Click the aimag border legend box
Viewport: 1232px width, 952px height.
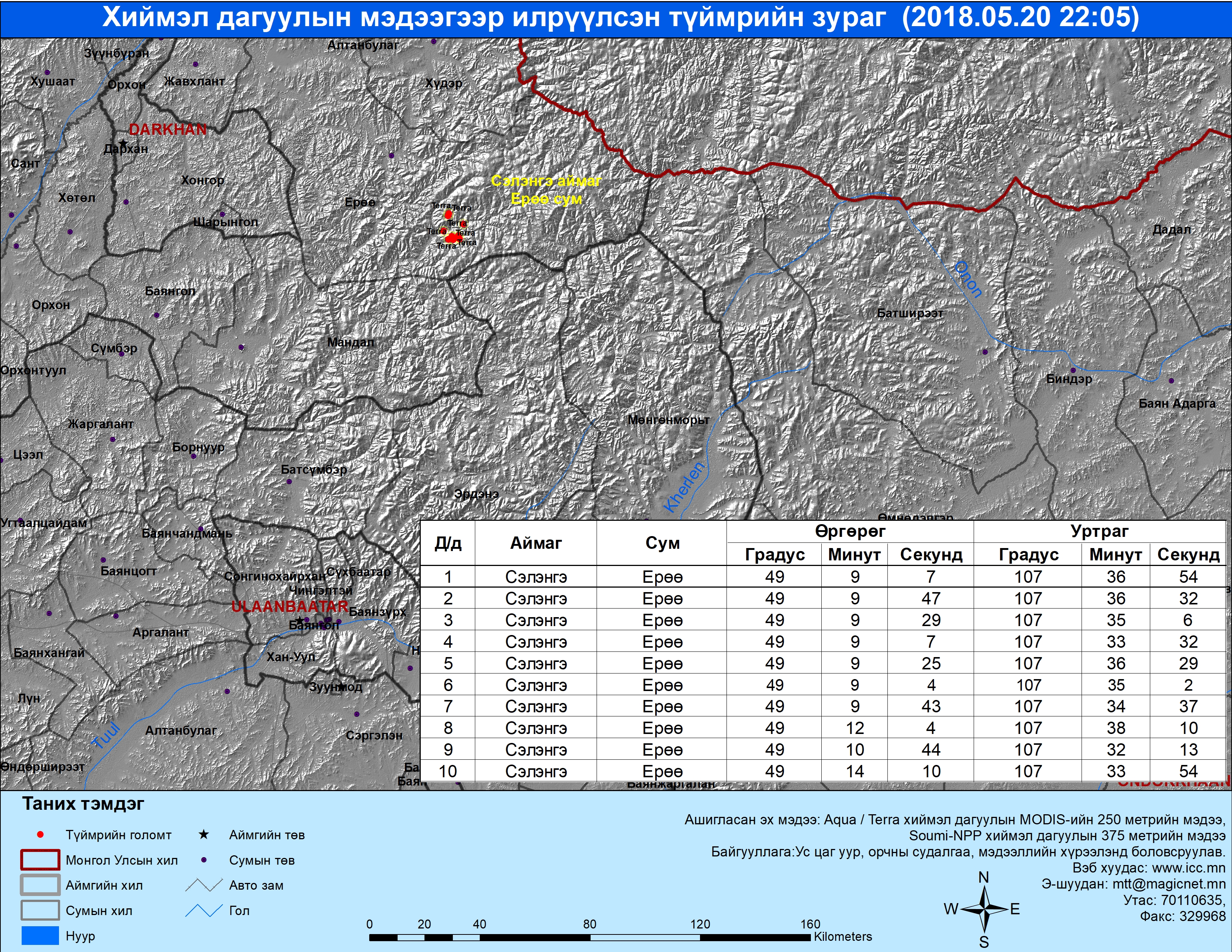[40, 885]
